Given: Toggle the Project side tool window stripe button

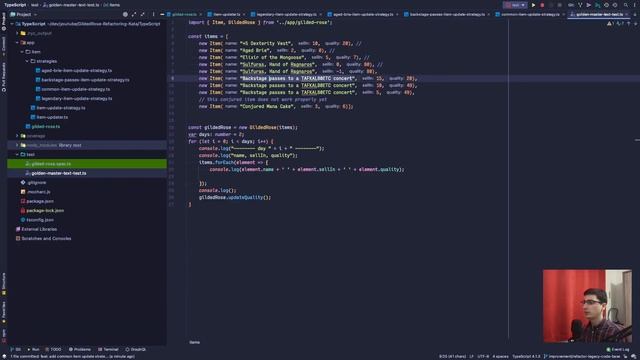Looking at the screenshot, I should (4, 21).
